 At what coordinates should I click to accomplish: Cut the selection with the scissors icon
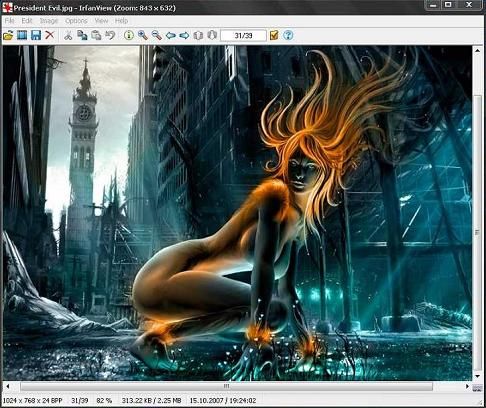pyautogui.click(x=68, y=35)
